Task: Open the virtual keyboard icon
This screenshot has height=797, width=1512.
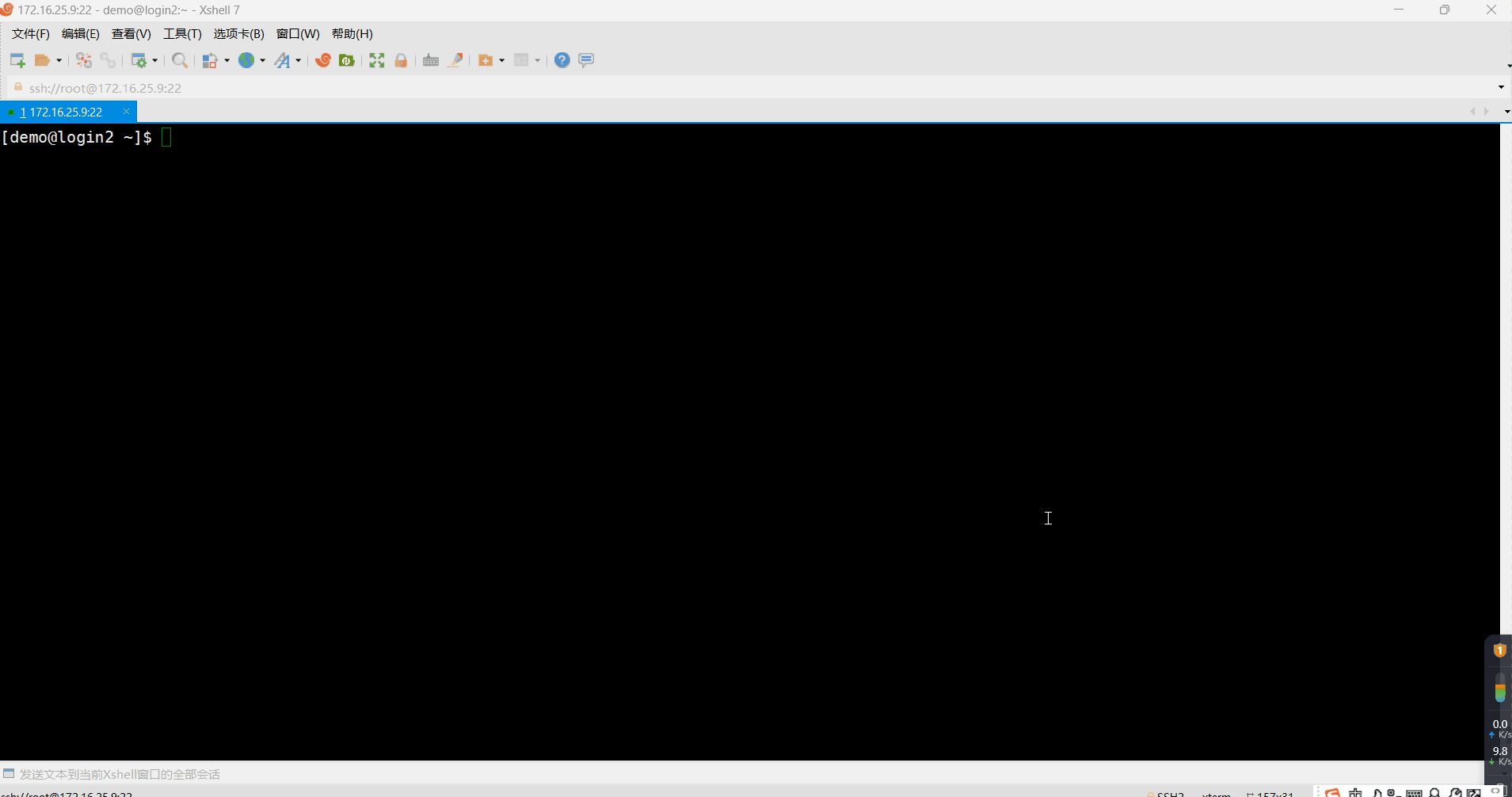Action: coord(431,60)
